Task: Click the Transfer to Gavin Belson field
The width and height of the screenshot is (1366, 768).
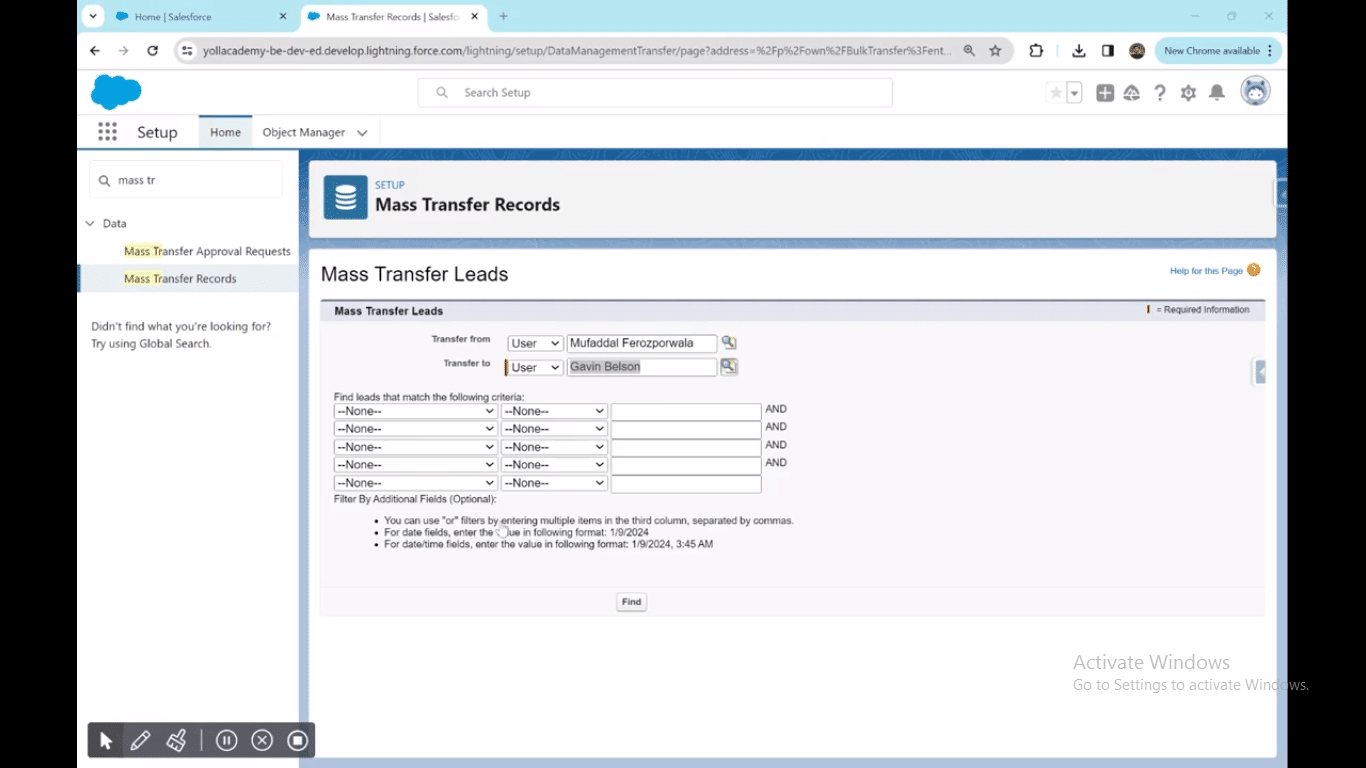Action: [x=642, y=367]
